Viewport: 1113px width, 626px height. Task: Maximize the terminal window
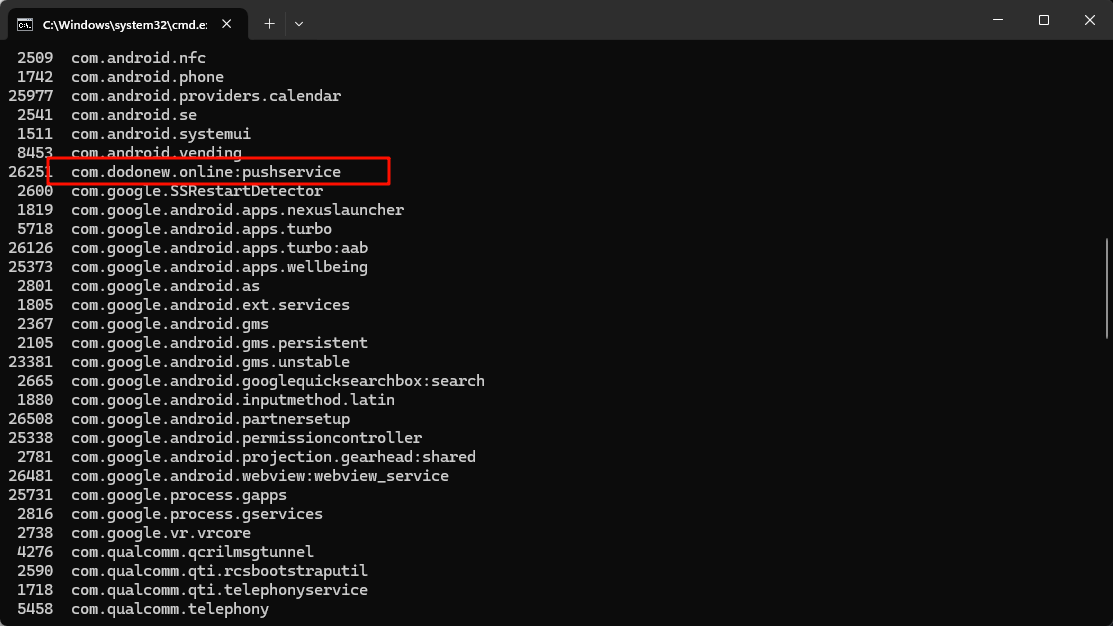coord(1043,20)
